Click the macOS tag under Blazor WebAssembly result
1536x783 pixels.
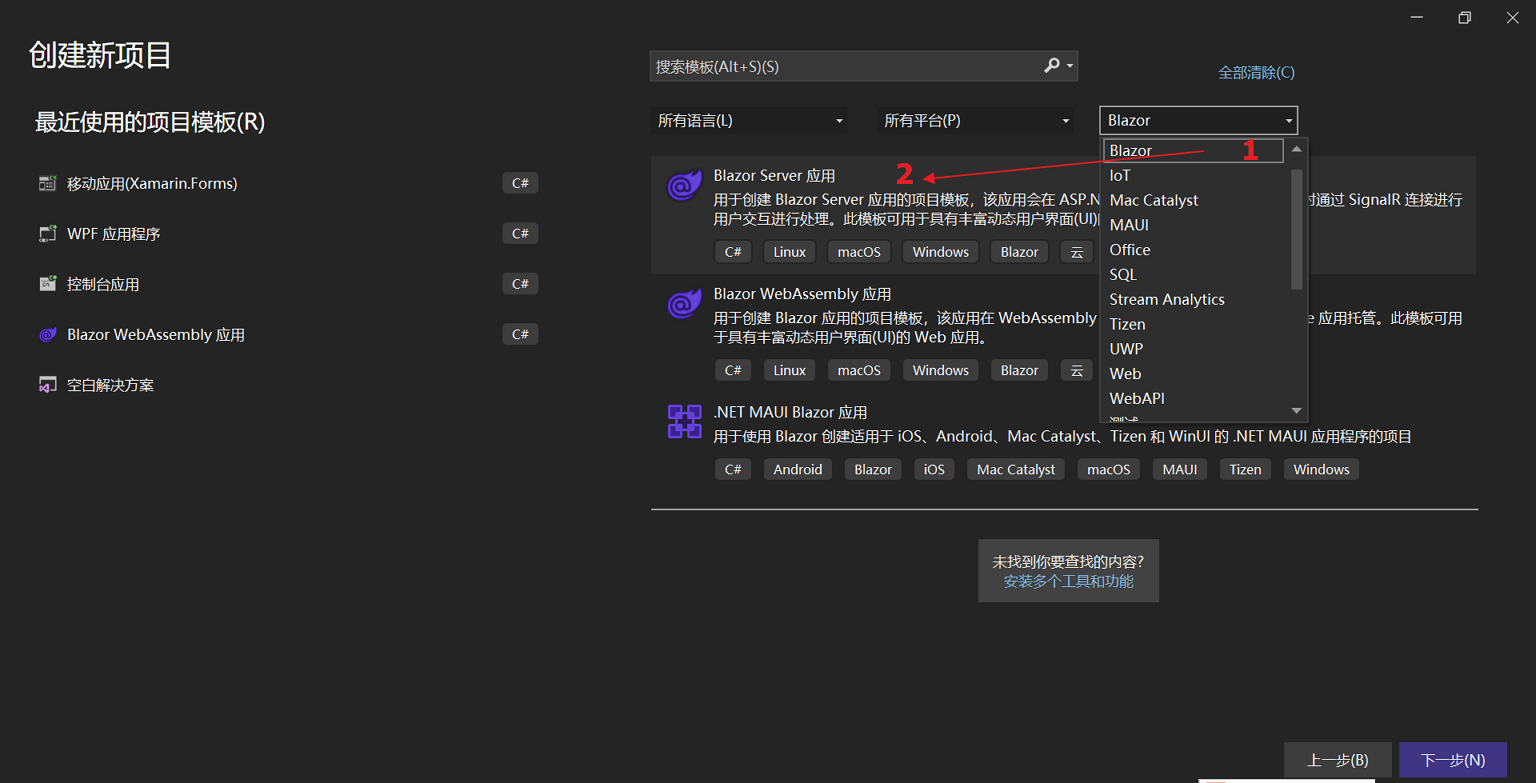coord(859,370)
